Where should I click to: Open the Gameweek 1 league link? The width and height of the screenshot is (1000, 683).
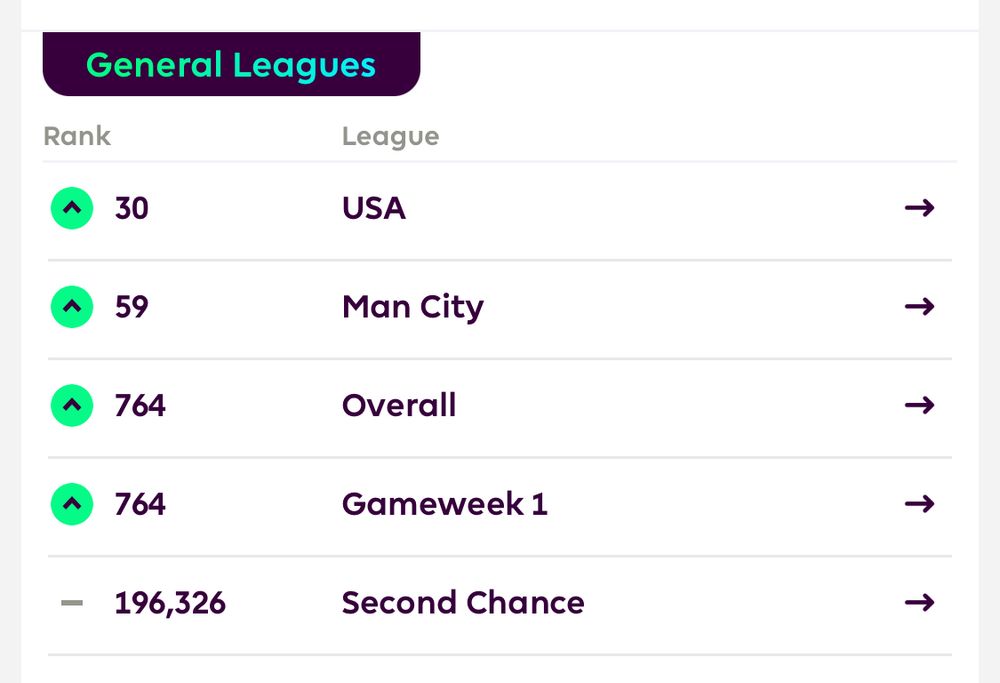(445, 504)
